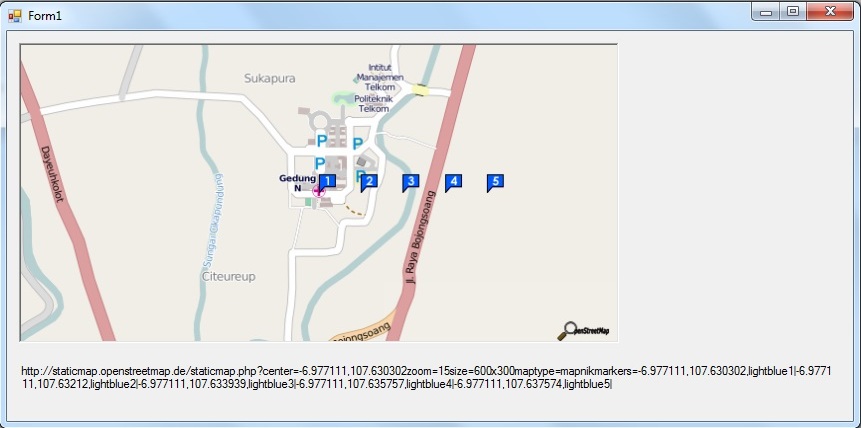Maximize the Form1 window
Viewport: 861px width, 428px height.
pyautogui.click(x=793, y=11)
